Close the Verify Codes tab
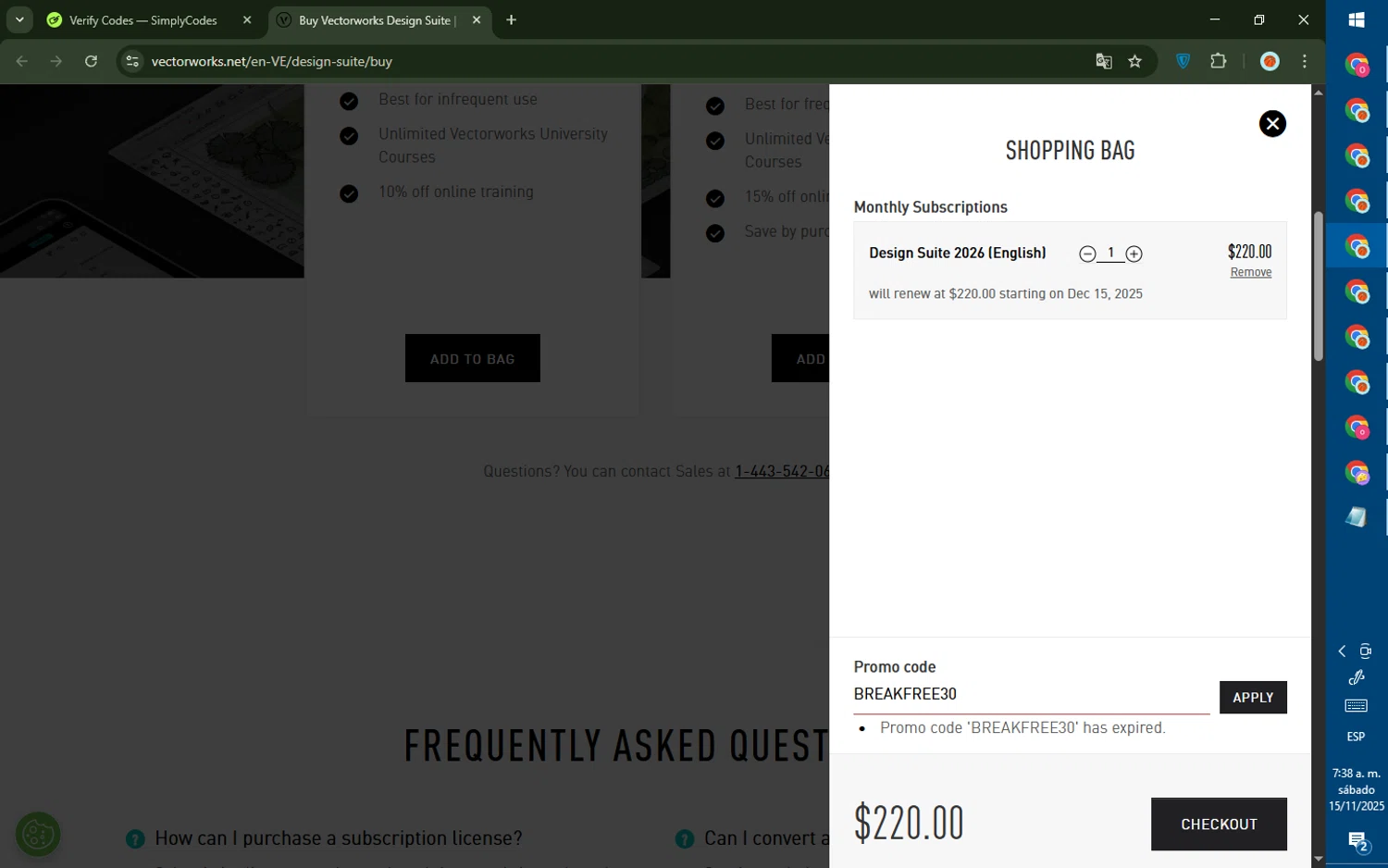The height and width of the screenshot is (868, 1388). (x=247, y=20)
